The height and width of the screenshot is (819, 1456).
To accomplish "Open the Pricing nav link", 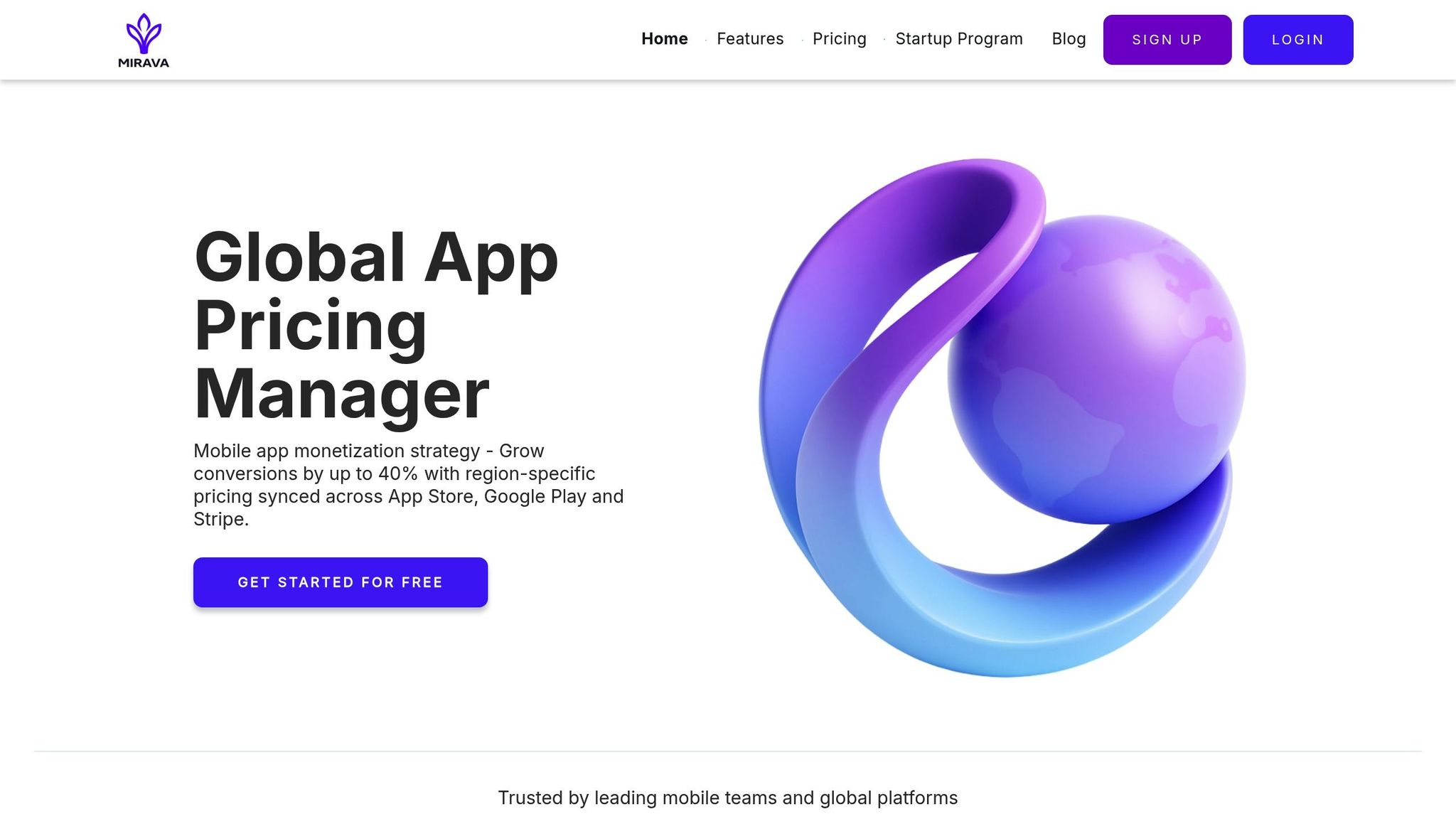I will point(839,39).
